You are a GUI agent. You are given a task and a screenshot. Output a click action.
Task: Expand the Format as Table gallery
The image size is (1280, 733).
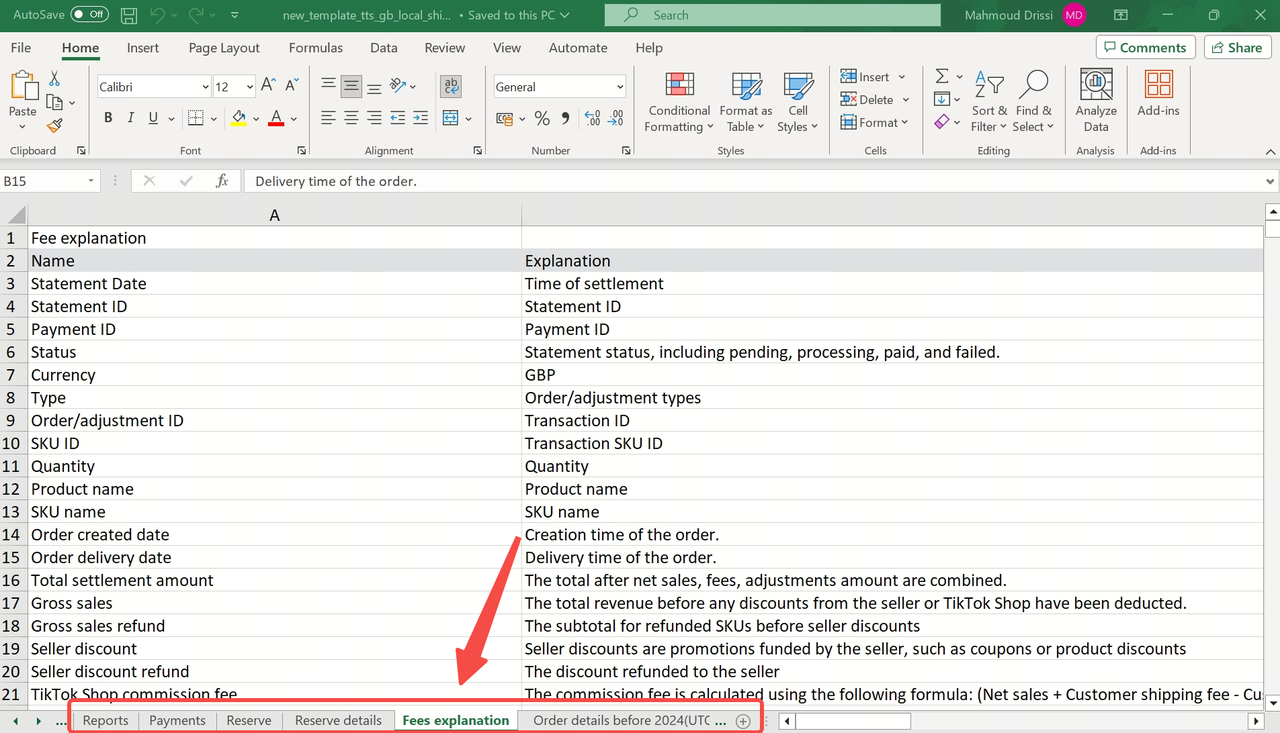pyautogui.click(x=745, y=101)
